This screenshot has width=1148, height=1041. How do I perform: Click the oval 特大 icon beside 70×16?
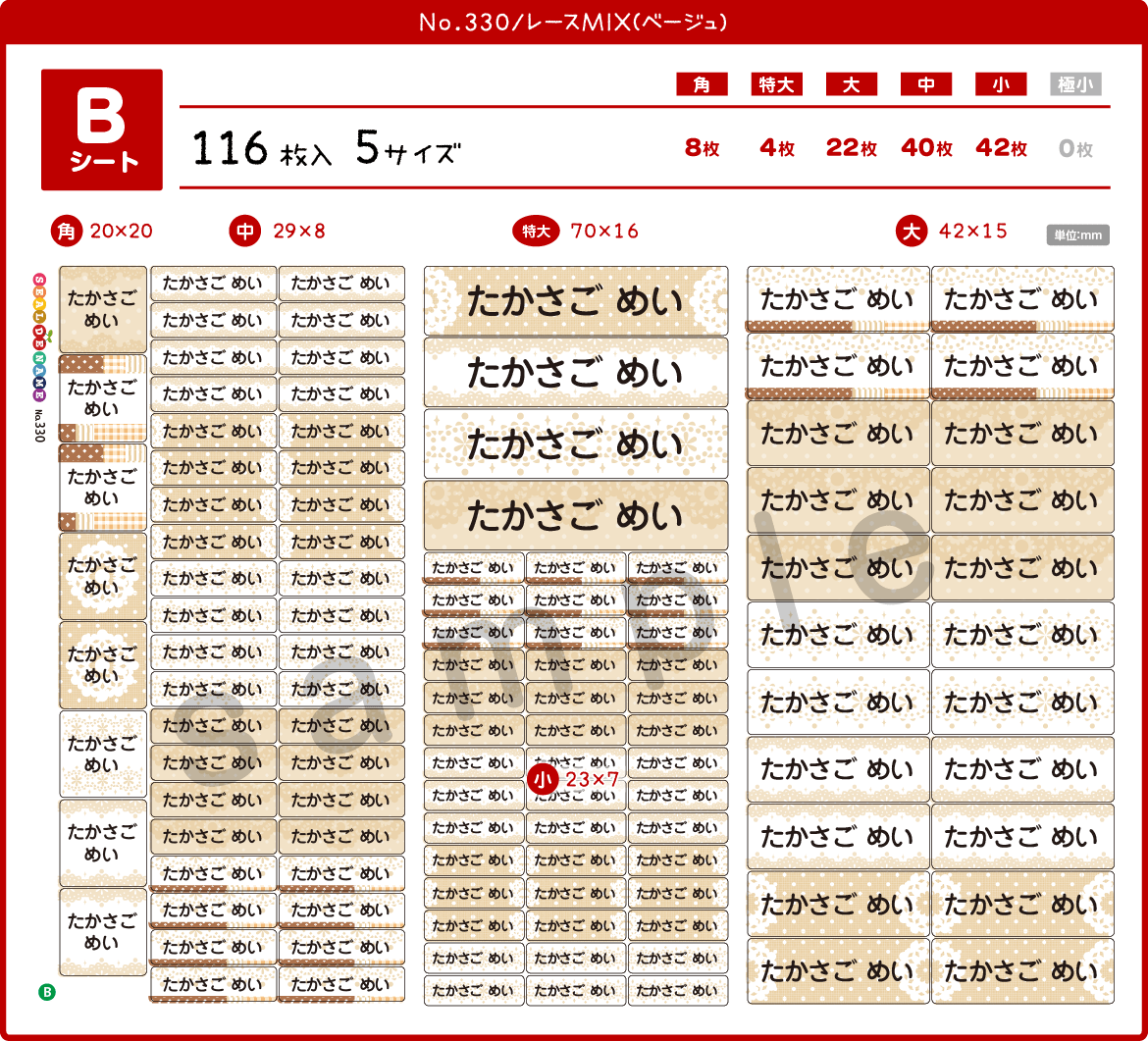click(x=536, y=232)
